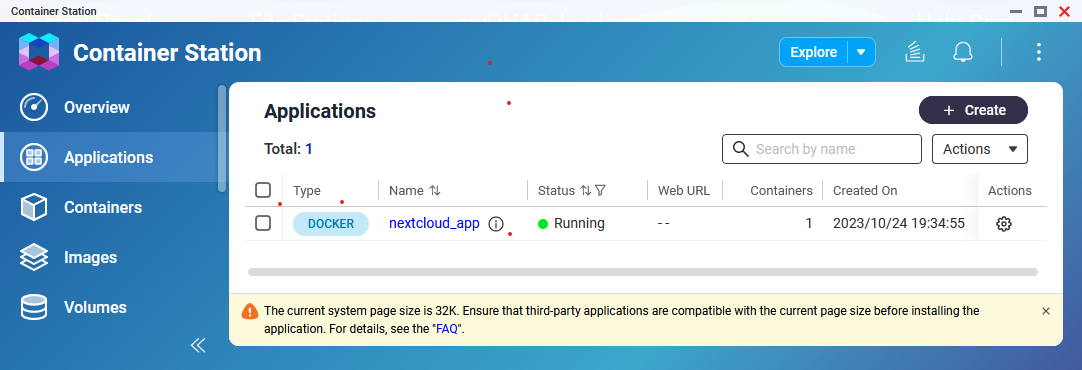Open settings gear for nextcloud_app
The height and width of the screenshot is (370, 1082).
coord(1004,224)
